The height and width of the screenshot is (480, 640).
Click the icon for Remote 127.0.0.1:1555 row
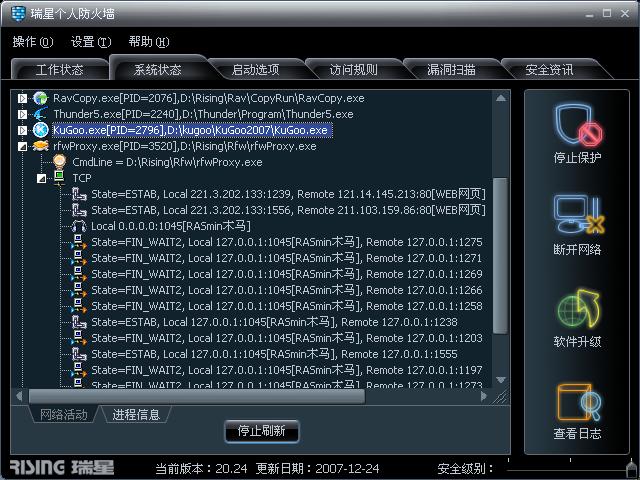(79, 354)
